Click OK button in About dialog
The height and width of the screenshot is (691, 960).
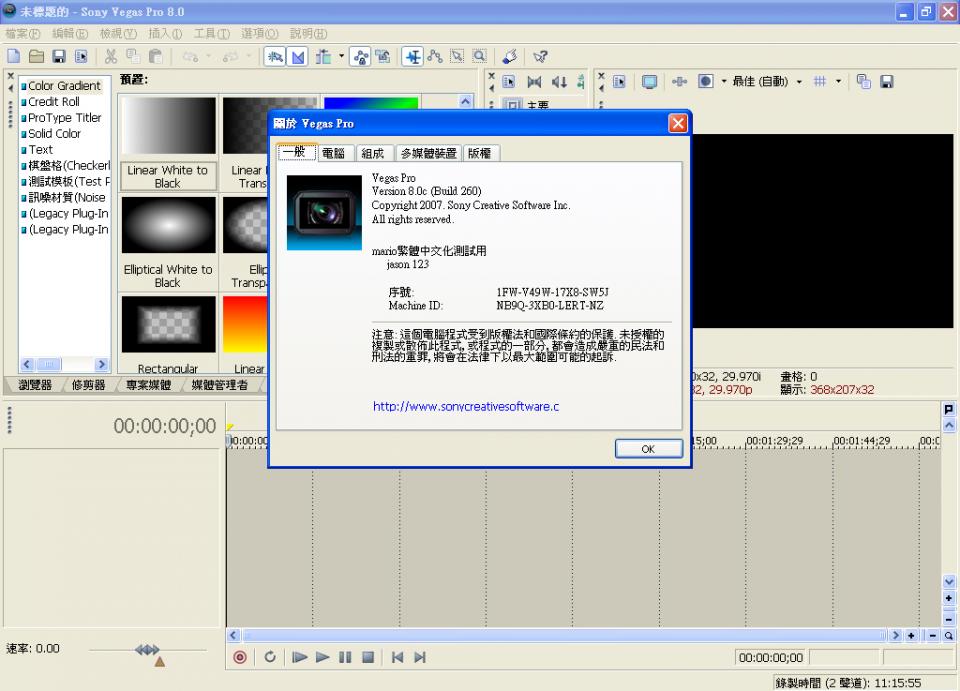(648, 449)
